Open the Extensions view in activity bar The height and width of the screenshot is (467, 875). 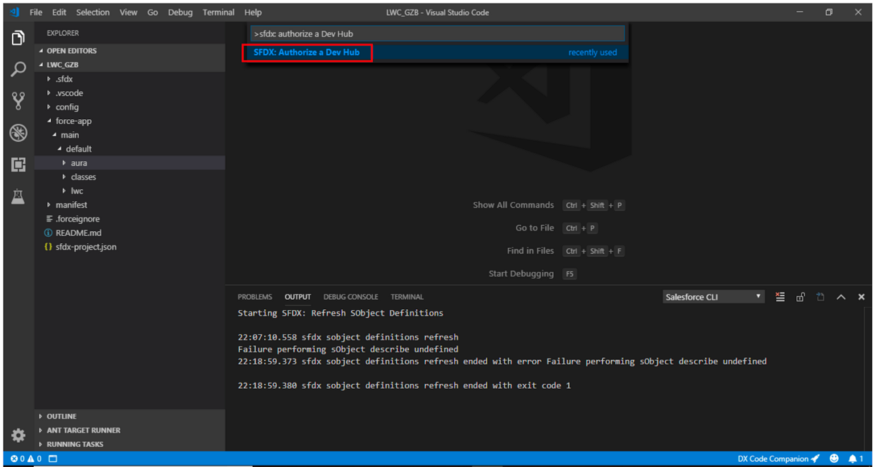(18, 165)
